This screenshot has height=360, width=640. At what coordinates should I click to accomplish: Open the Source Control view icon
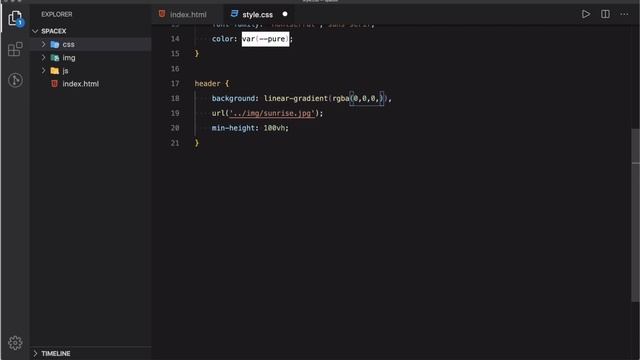tap(15, 80)
